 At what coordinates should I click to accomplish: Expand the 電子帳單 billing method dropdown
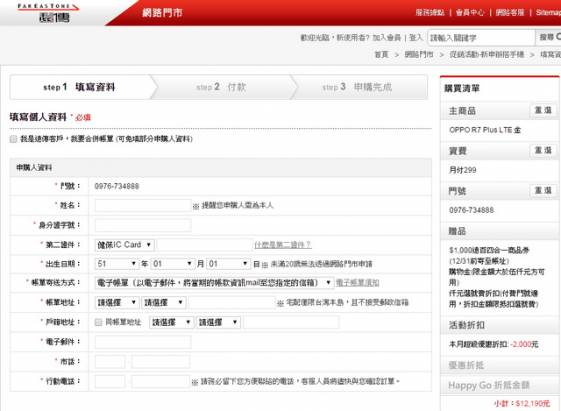214,283
